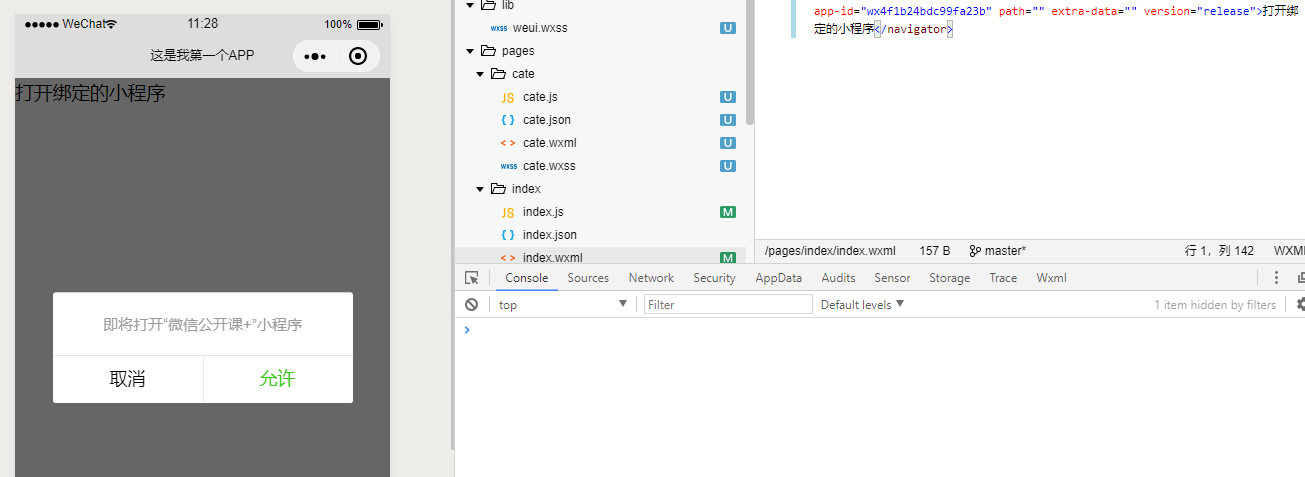Open the top context dropdown
The width and height of the screenshot is (1305, 477).
coord(562,305)
